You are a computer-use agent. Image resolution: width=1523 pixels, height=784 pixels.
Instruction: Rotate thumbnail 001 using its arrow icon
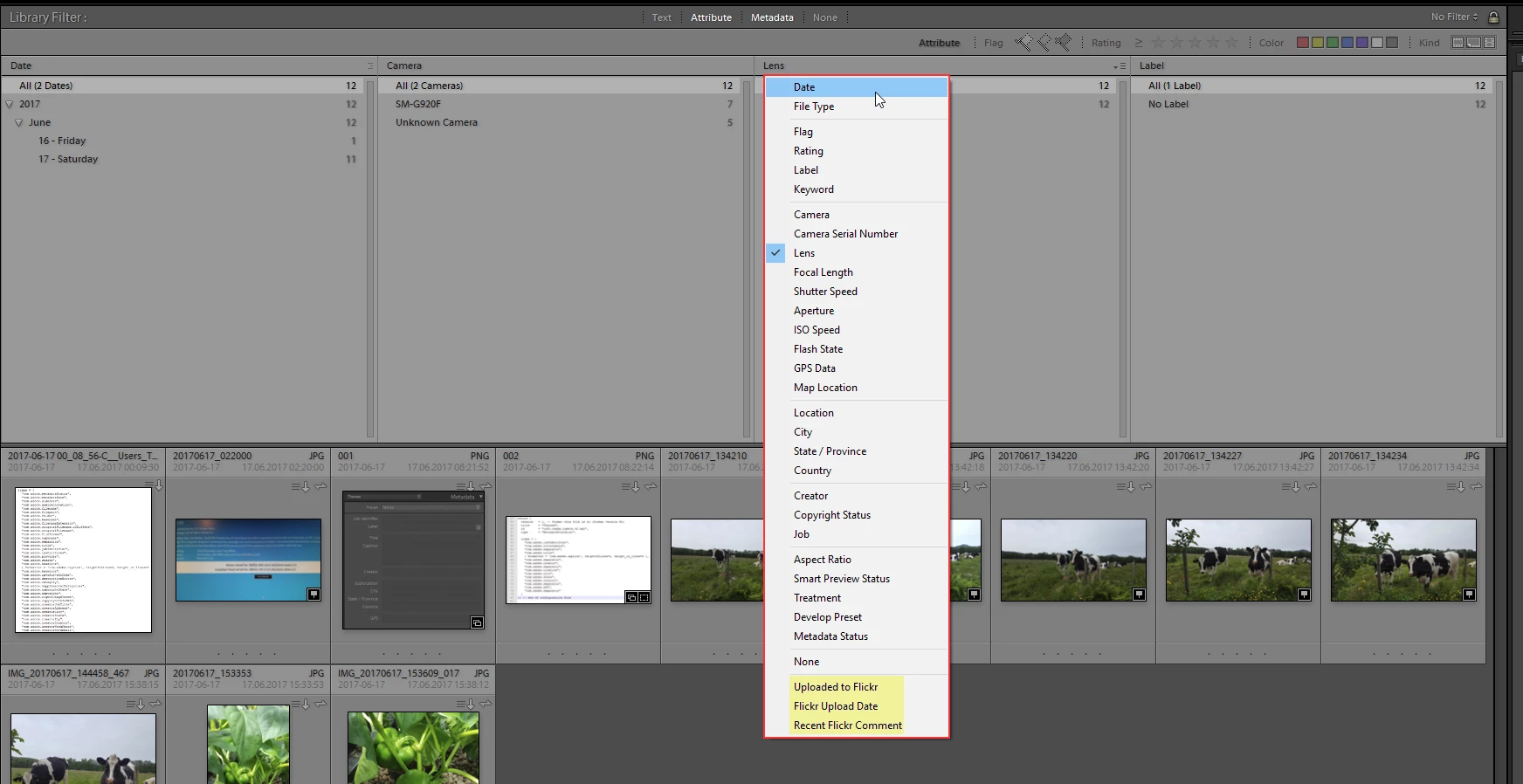pyautogui.click(x=486, y=486)
